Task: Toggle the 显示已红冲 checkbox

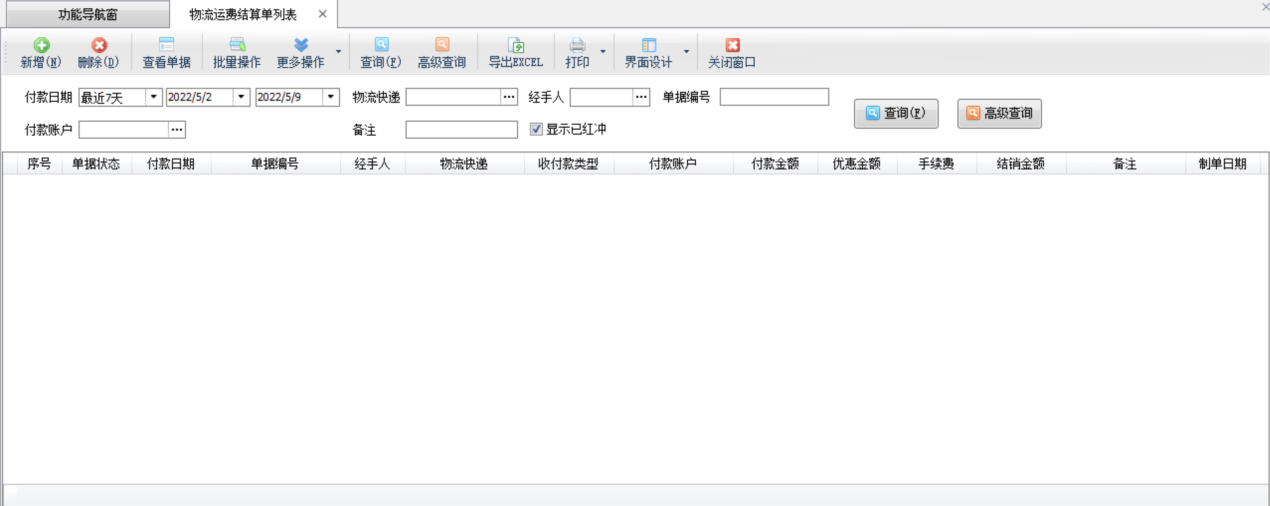Action: tap(537, 129)
